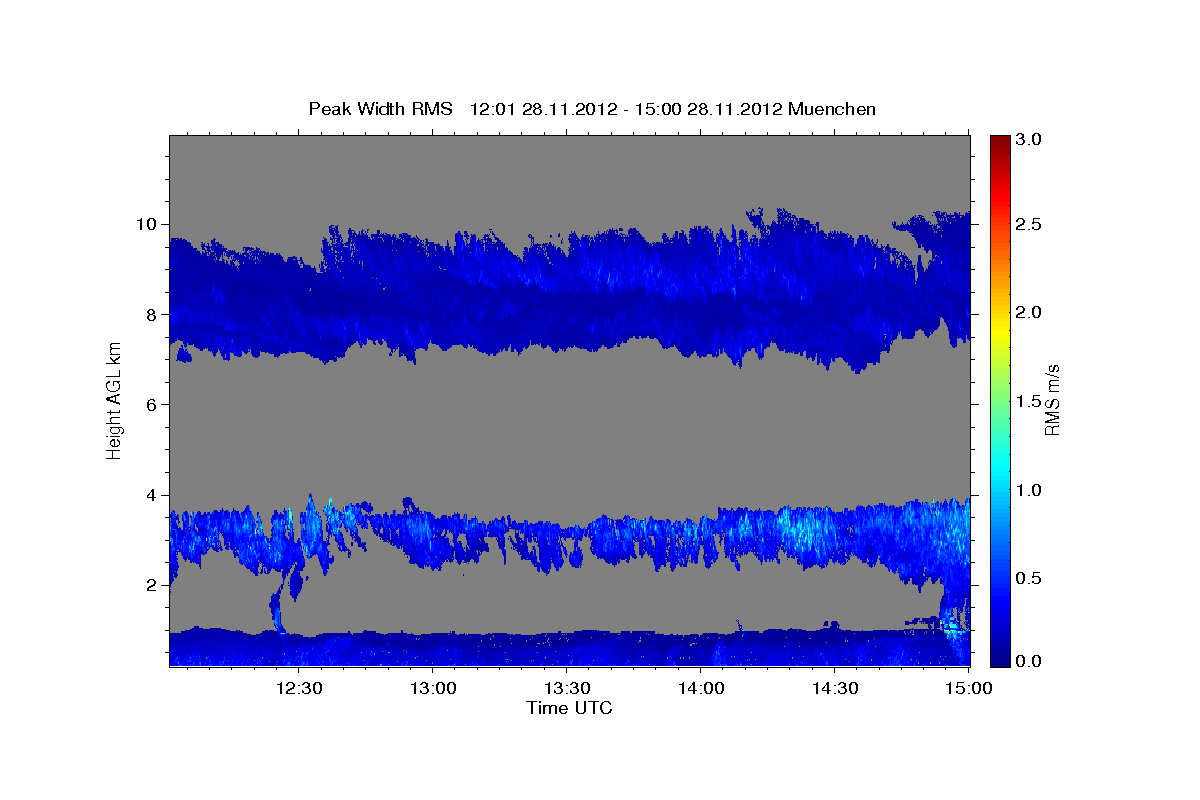
Task: Click the 15:00 time tick label
Action: click(969, 689)
